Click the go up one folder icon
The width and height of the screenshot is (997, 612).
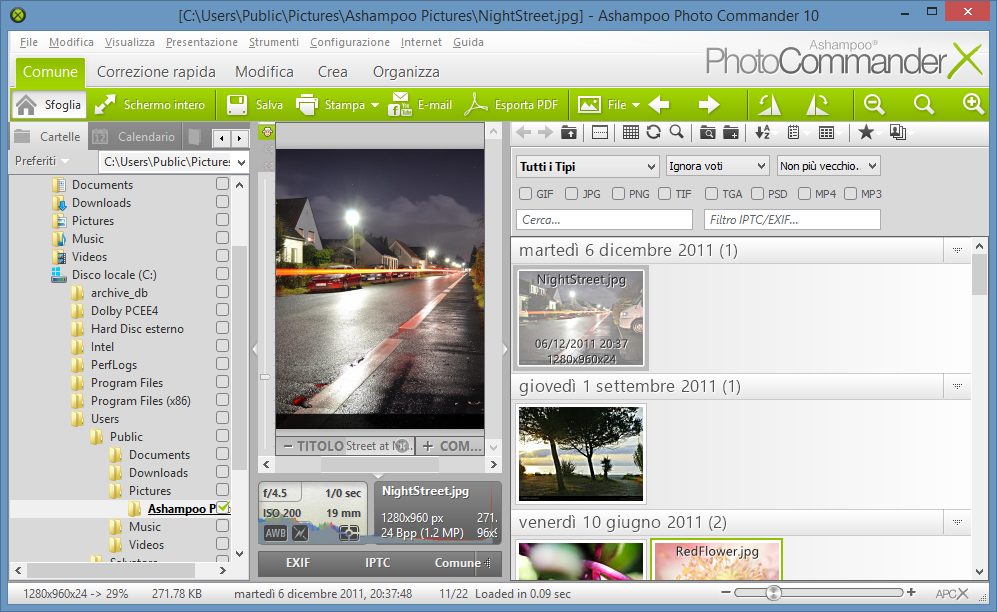coord(568,132)
